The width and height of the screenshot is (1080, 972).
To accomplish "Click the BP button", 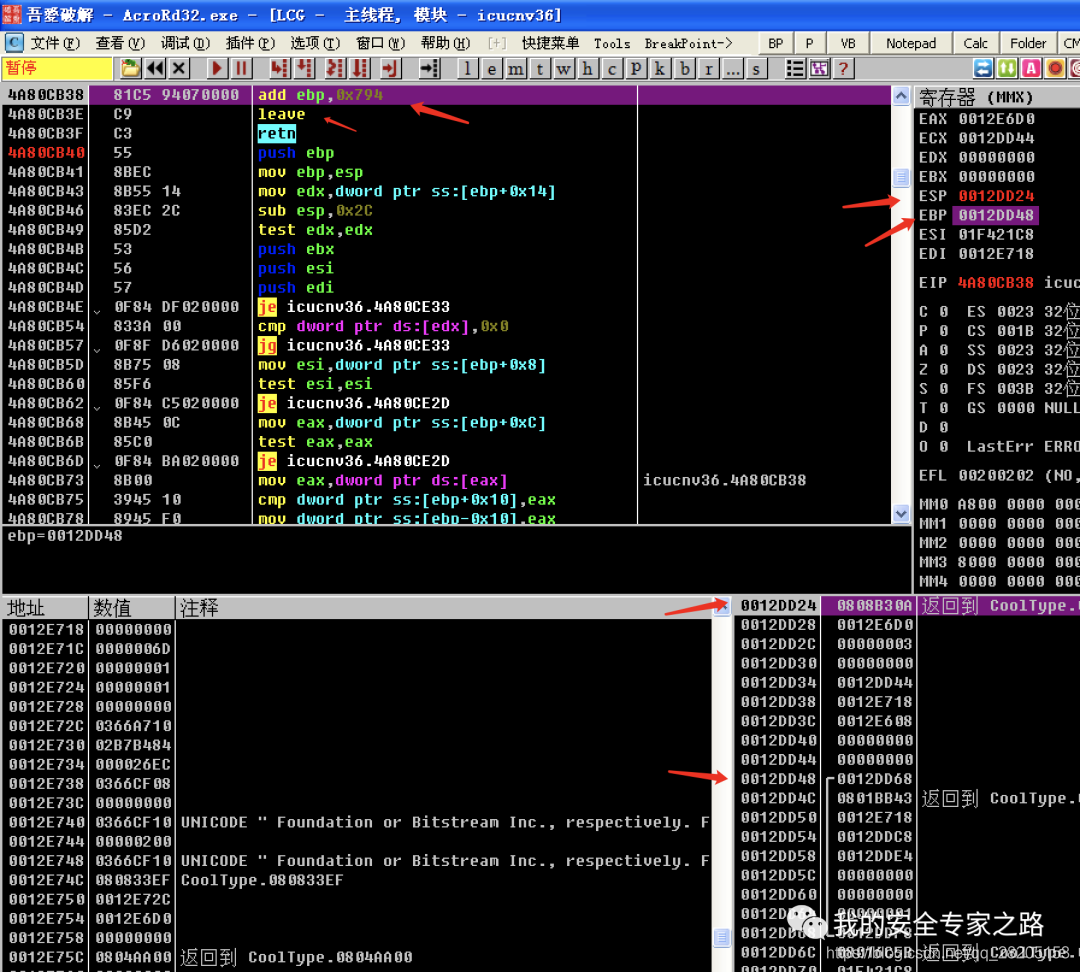I will tap(776, 43).
